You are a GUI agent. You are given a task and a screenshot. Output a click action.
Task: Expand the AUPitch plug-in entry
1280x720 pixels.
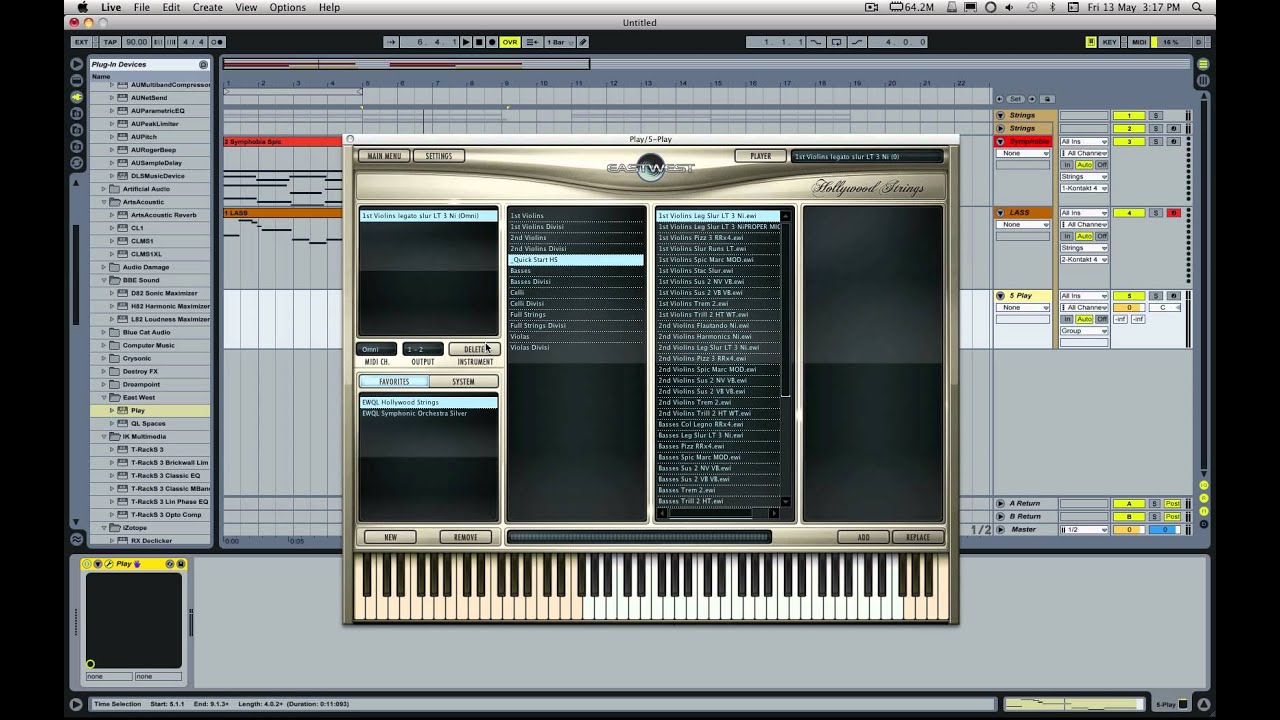112,137
